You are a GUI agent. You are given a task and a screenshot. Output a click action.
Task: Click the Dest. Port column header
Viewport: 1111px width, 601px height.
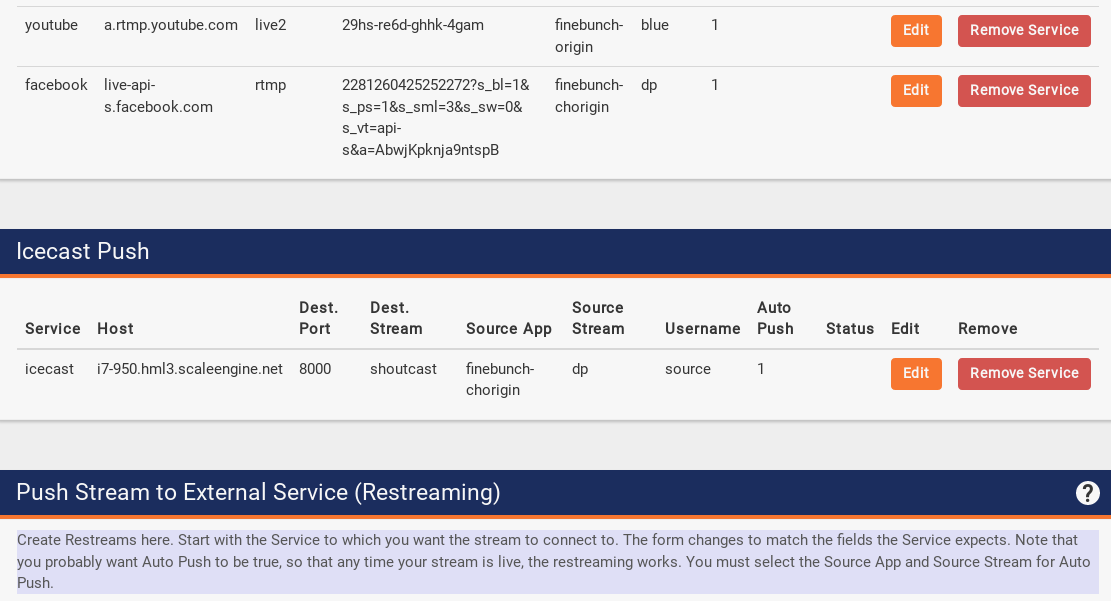318,318
